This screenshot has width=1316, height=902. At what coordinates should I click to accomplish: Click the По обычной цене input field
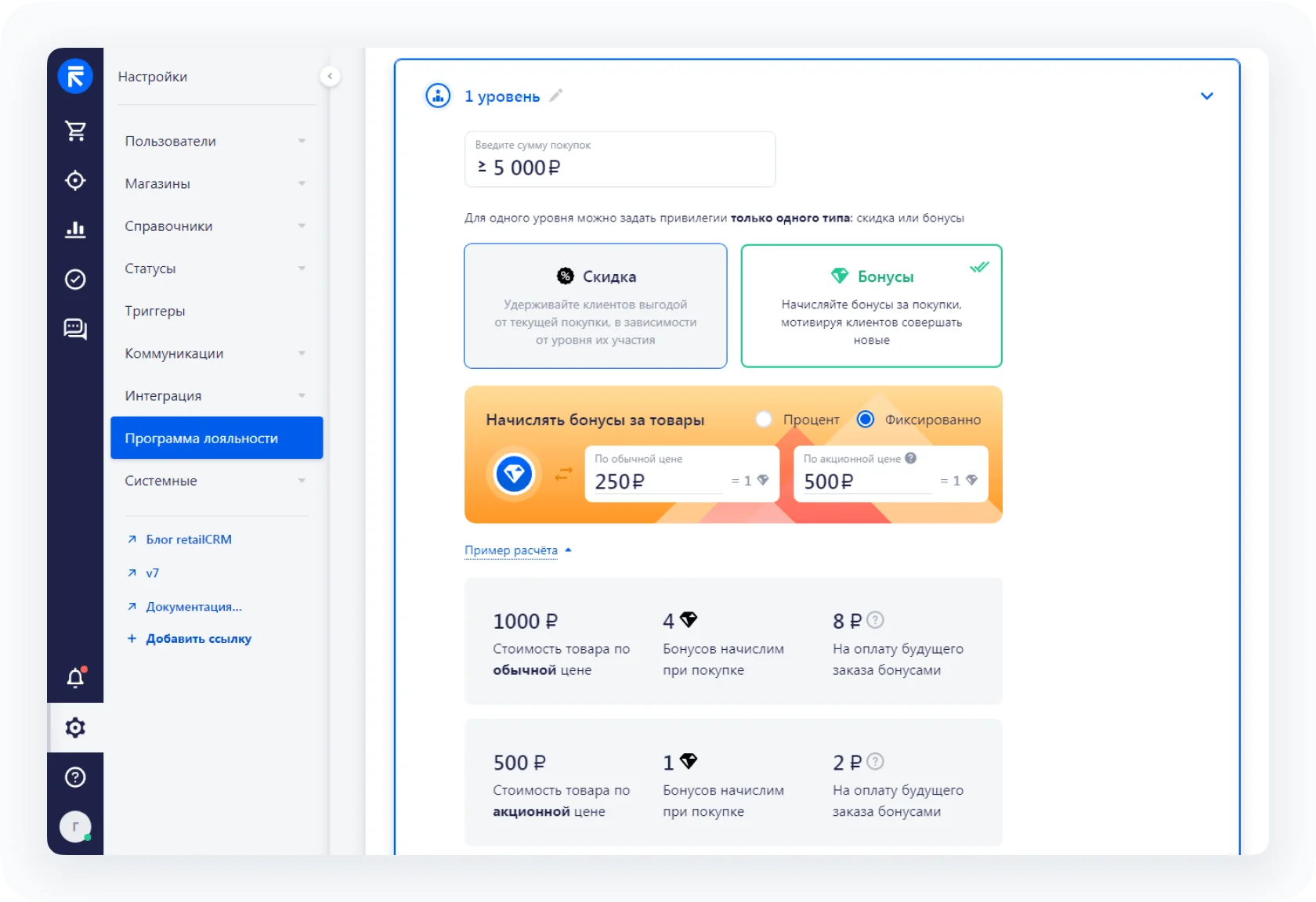pos(656,481)
